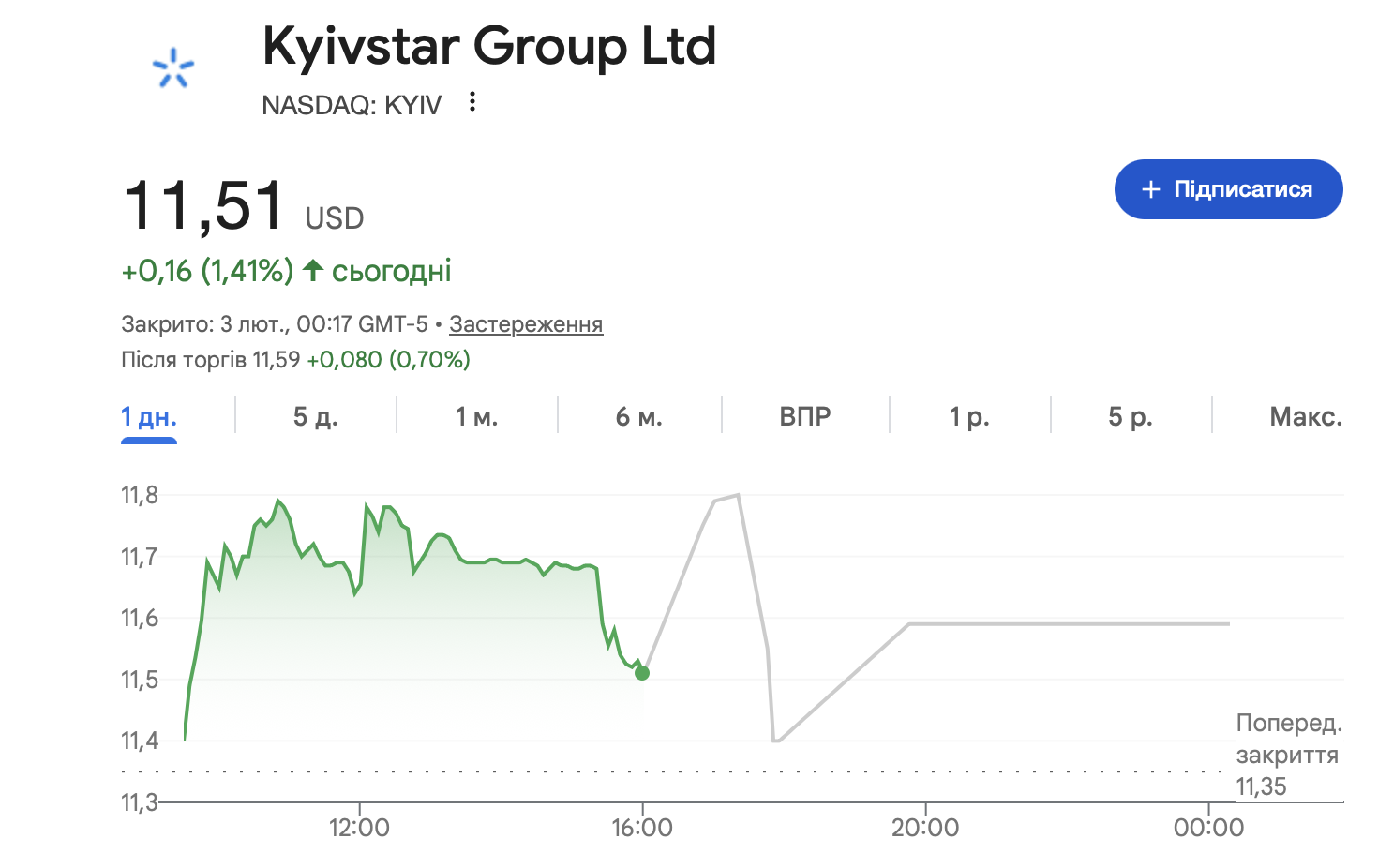The image size is (1378, 868).
Task: Click the Kyivstar Group Ltd heading
Action: pos(488,46)
